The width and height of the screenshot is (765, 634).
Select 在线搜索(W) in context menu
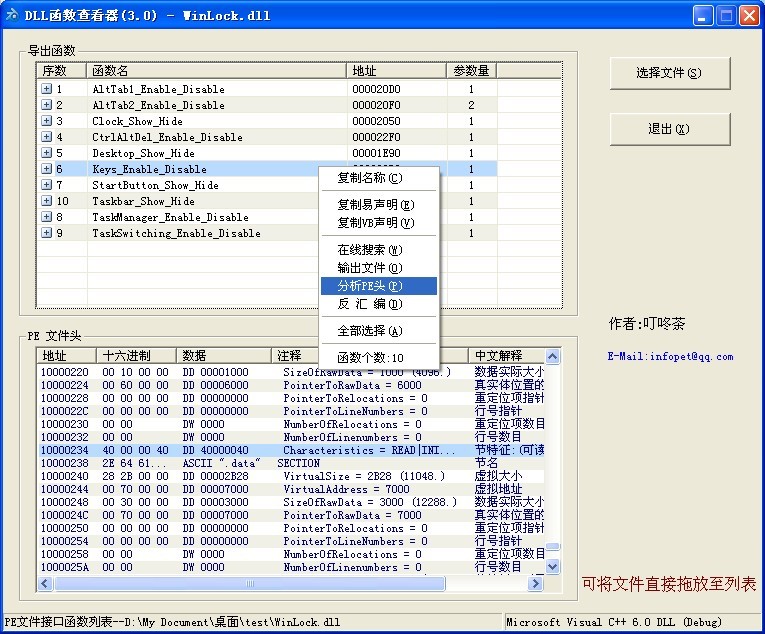coord(379,250)
